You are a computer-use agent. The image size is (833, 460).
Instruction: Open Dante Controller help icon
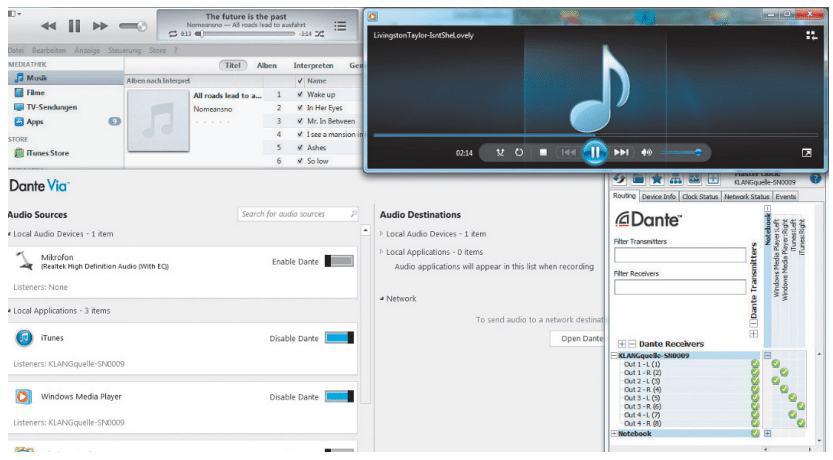(815, 178)
